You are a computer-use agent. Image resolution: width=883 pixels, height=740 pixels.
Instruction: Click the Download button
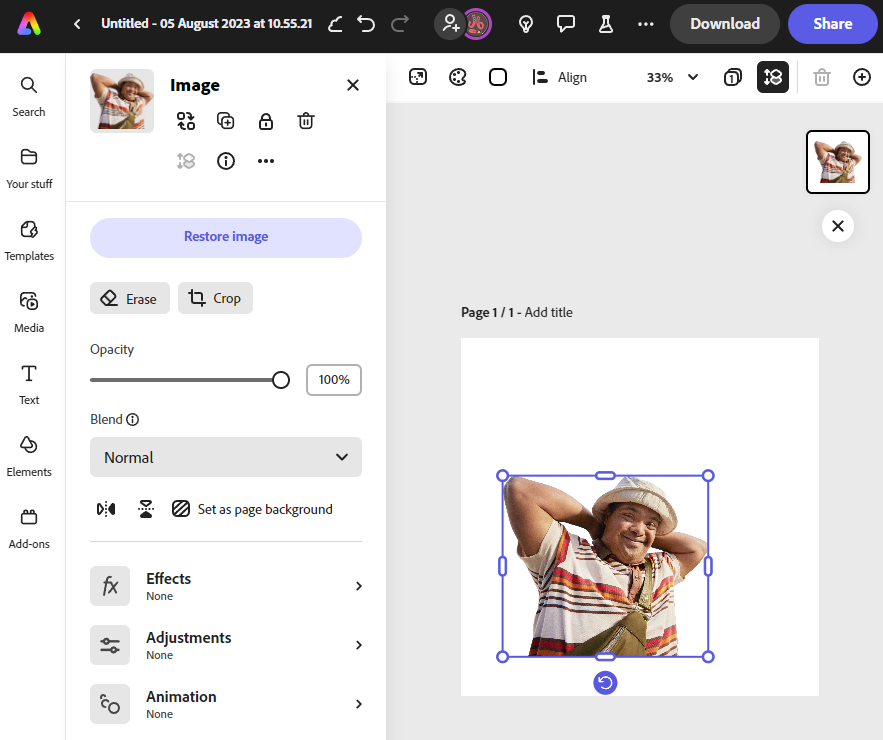click(724, 24)
